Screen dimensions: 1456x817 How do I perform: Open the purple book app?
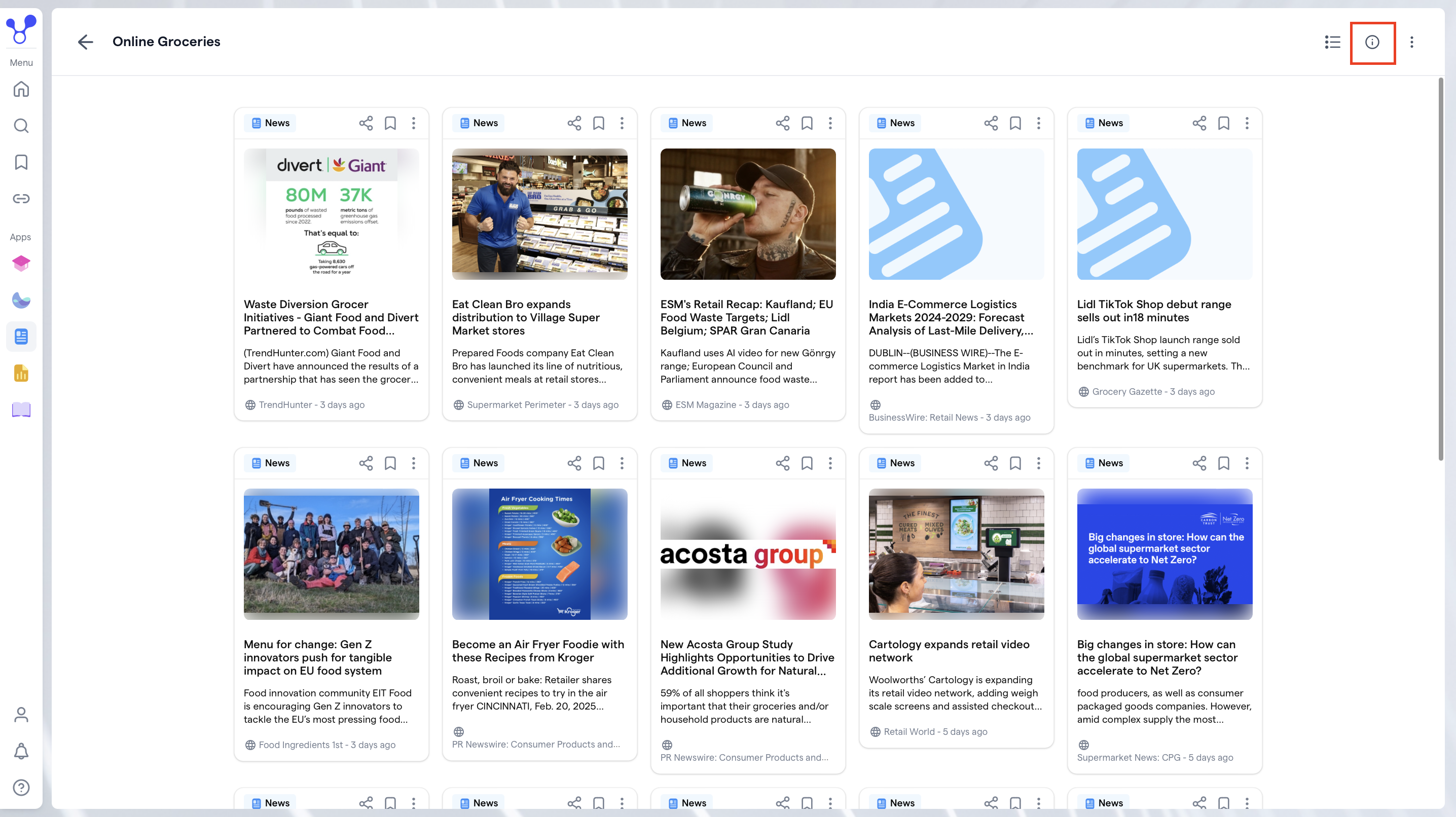(21, 410)
